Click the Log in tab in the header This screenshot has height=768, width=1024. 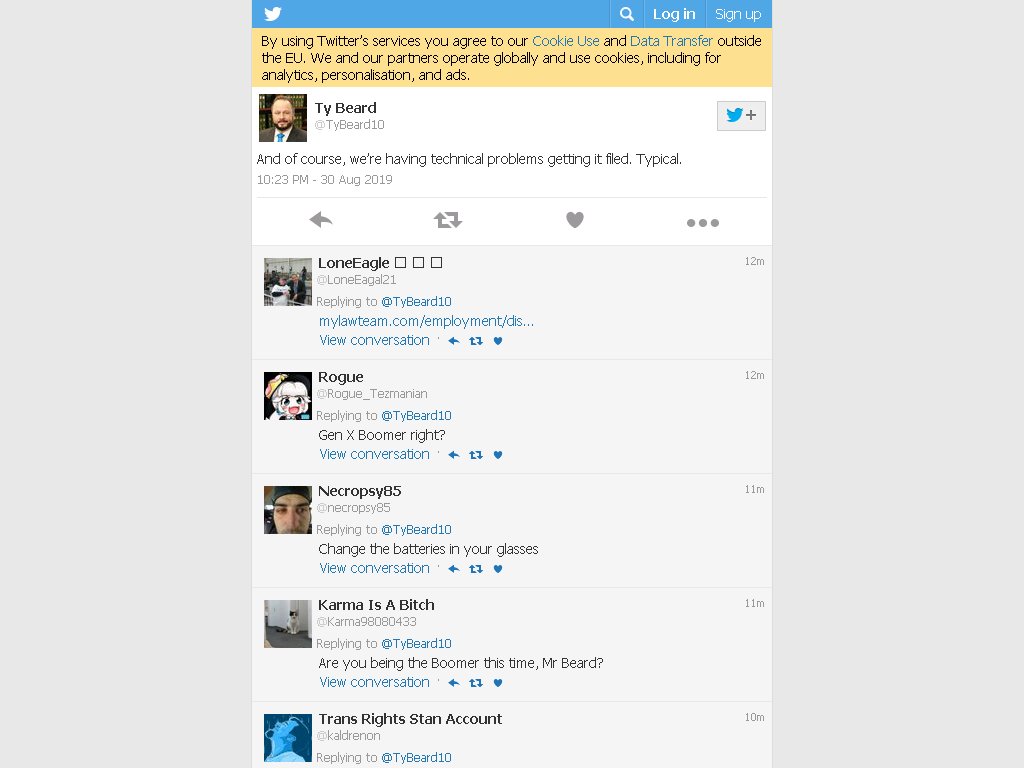(x=674, y=14)
